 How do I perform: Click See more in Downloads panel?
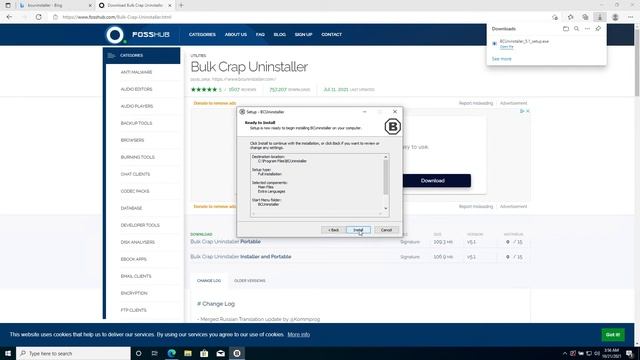tap(501, 59)
